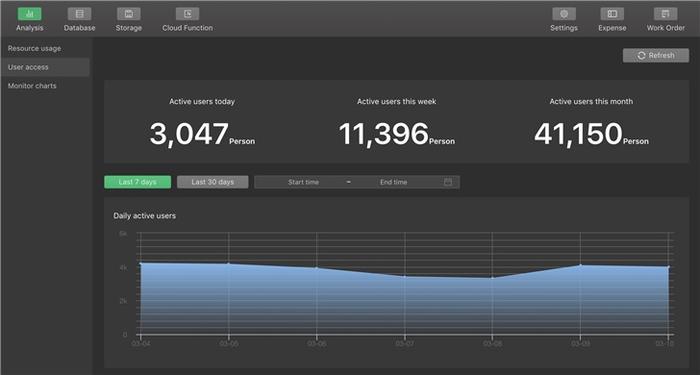
Task: Open the Database toolbar icon
Action: click(79, 14)
